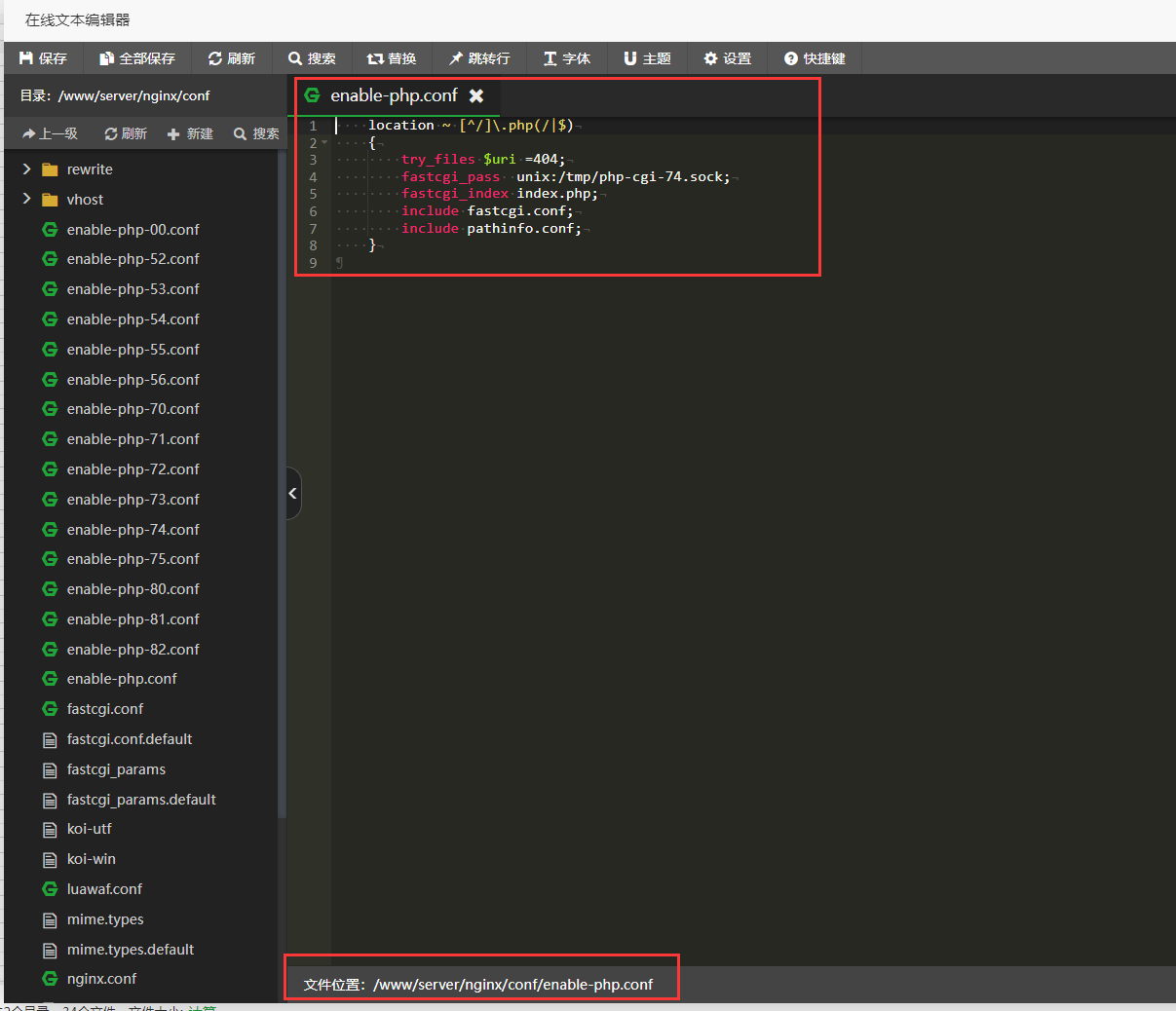Viewport: 1176px width, 1011px height.
Task: Click the file location path in status bar
Action: pos(513,985)
